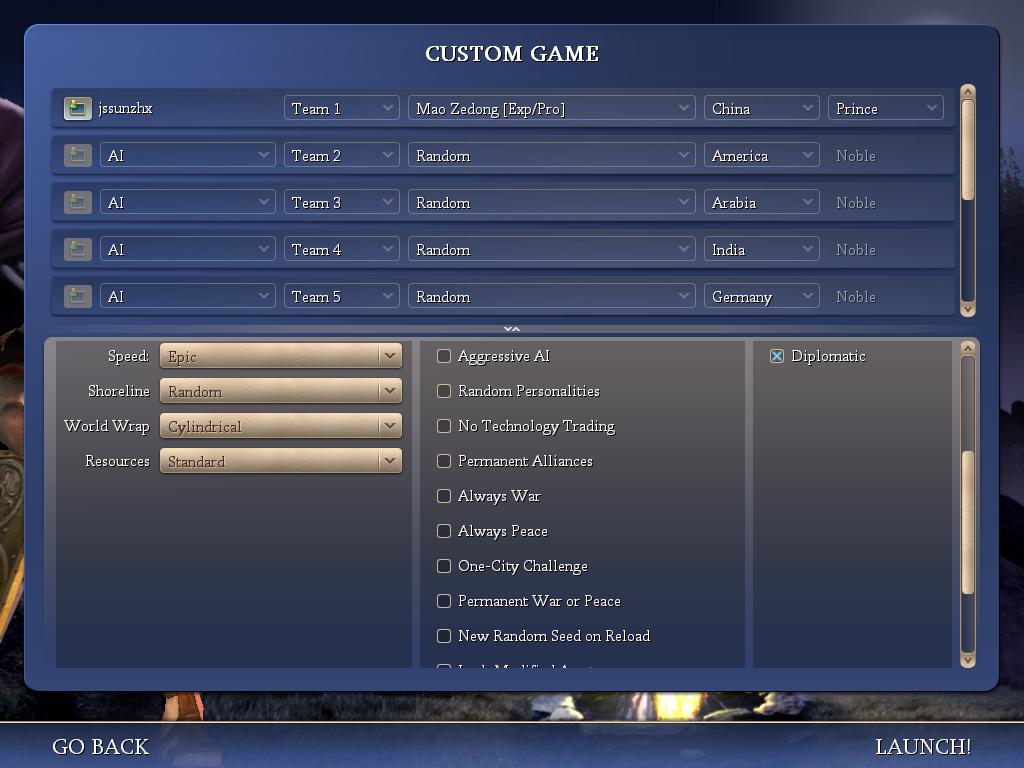Change the Team 5 dropdown
1024x768 pixels.
(342, 296)
